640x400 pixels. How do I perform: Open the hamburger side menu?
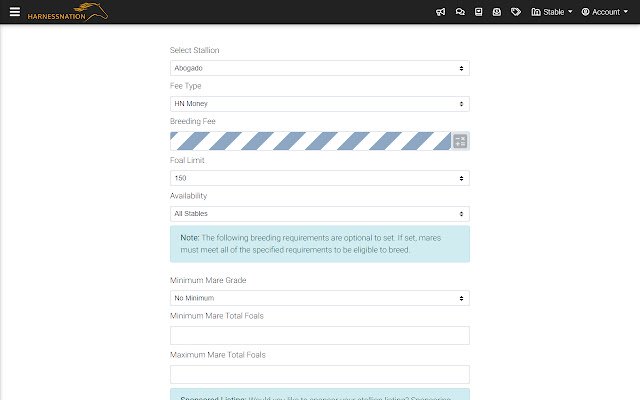[x=15, y=12]
